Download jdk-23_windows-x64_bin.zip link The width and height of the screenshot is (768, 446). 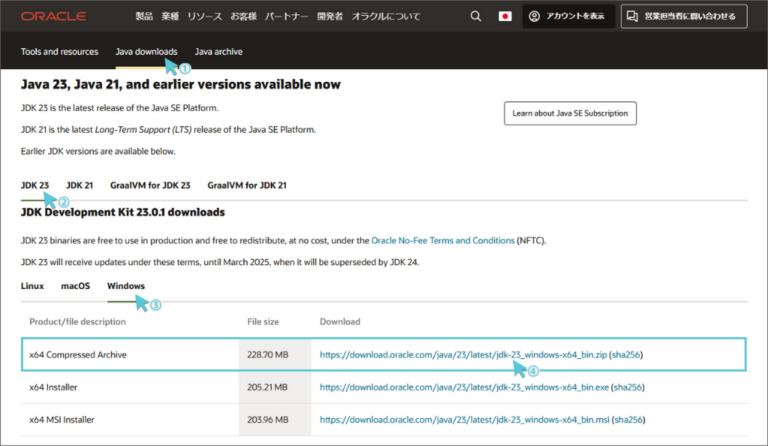[x=463, y=355]
